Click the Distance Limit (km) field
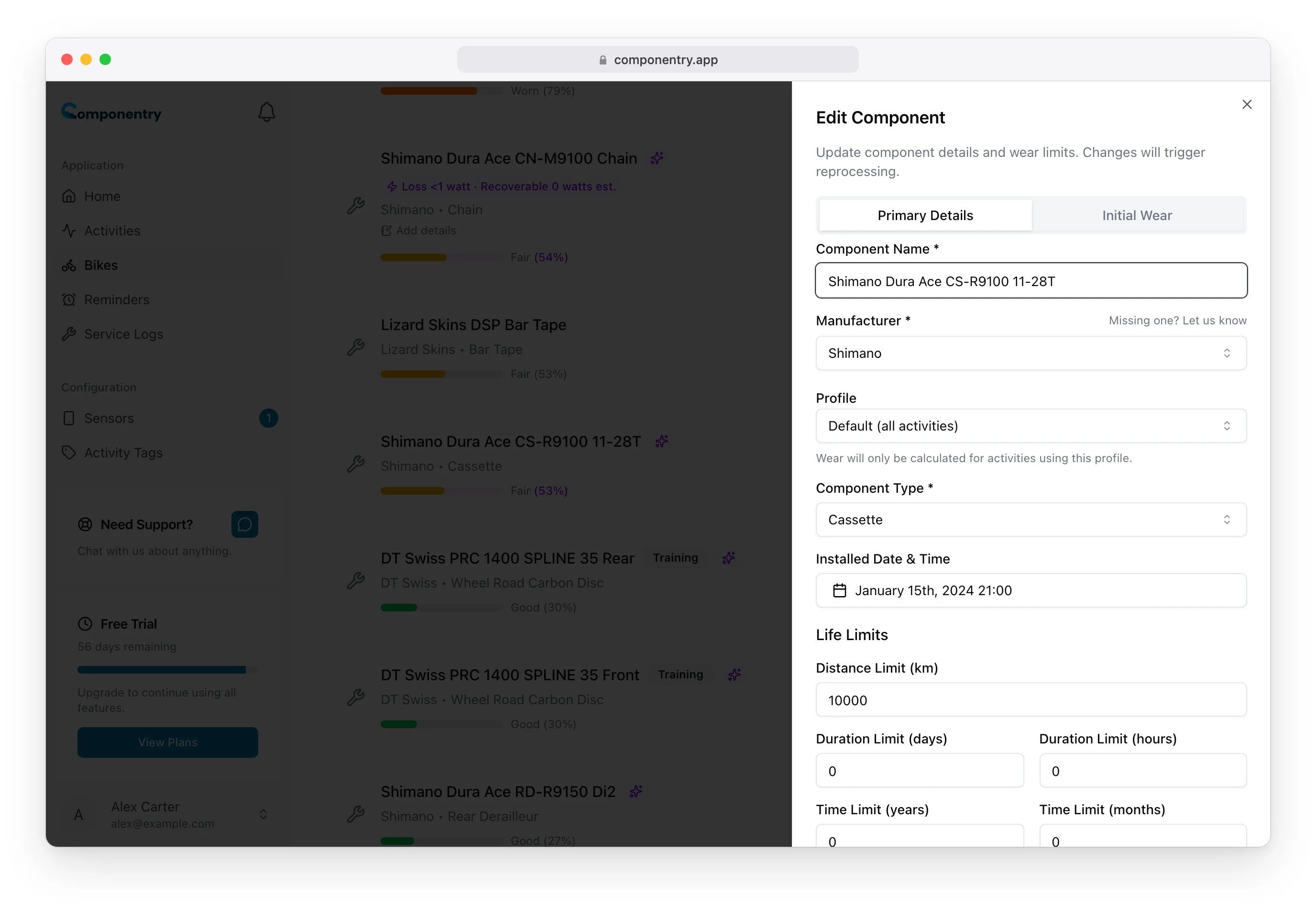This screenshot has width=1316, height=908. (x=1031, y=700)
